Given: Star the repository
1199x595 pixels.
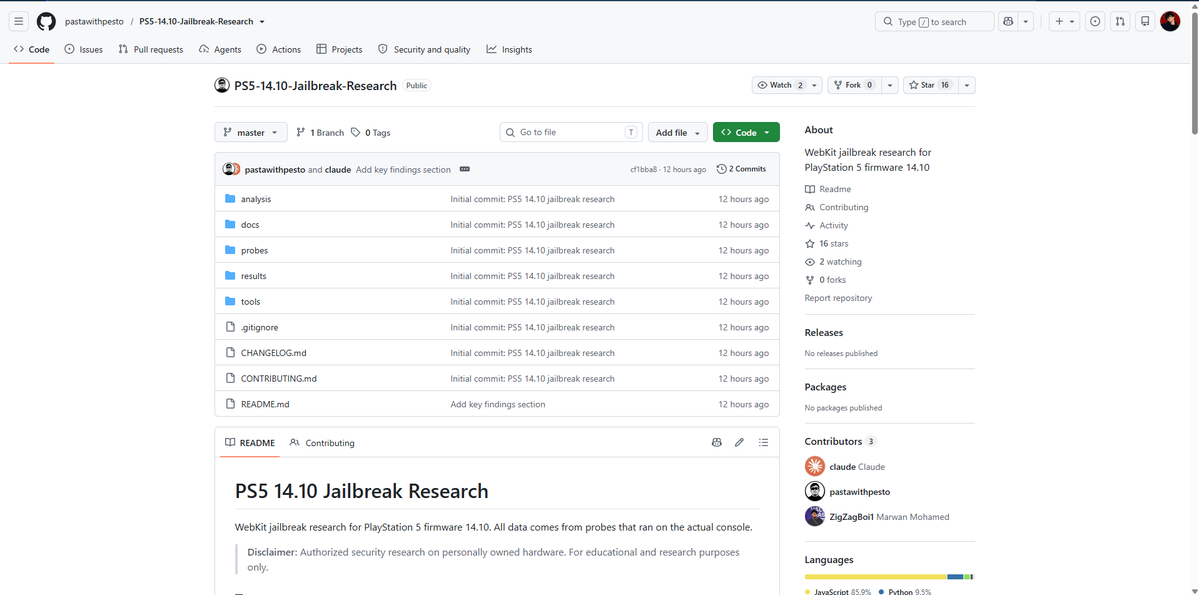Looking at the screenshot, I should (x=930, y=85).
